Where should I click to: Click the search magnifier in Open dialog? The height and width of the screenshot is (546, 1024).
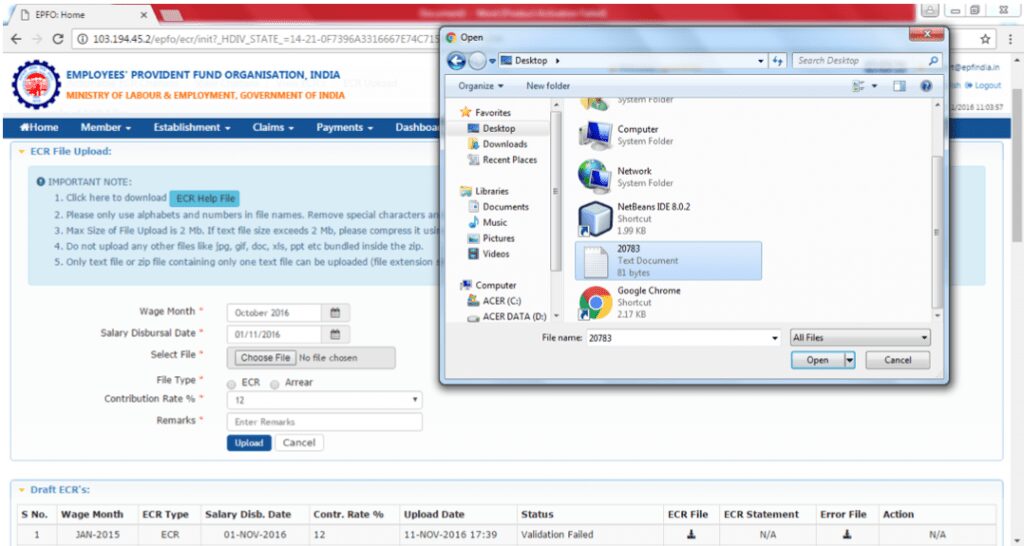coord(933,61)
